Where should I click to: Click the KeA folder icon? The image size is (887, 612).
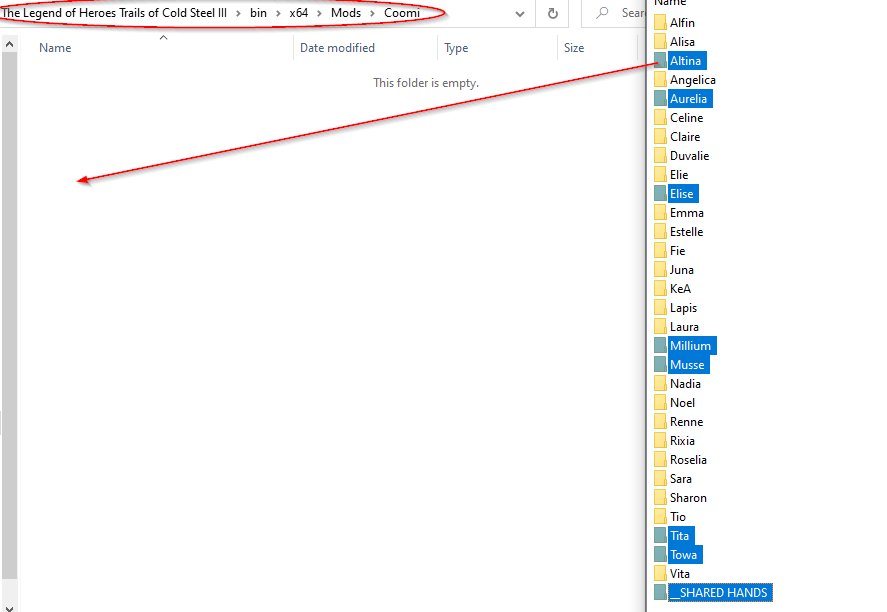pos(660,288)
